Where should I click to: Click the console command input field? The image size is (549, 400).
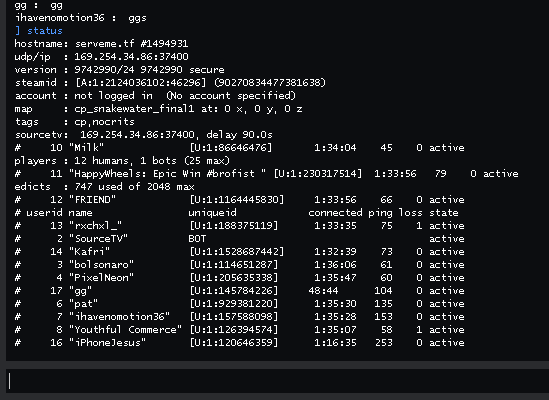(277, 381)
